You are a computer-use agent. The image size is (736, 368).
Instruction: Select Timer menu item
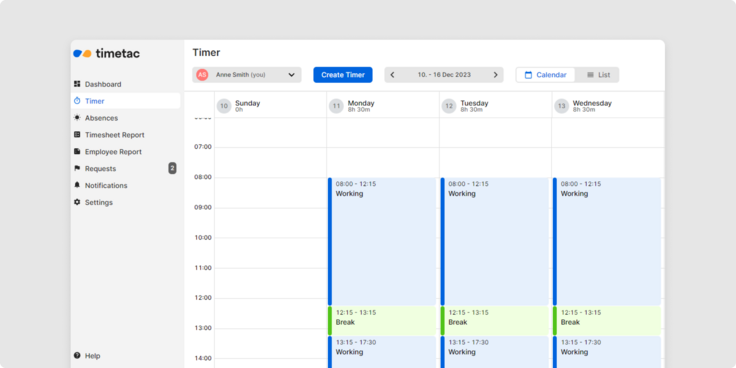pos(126,101)
